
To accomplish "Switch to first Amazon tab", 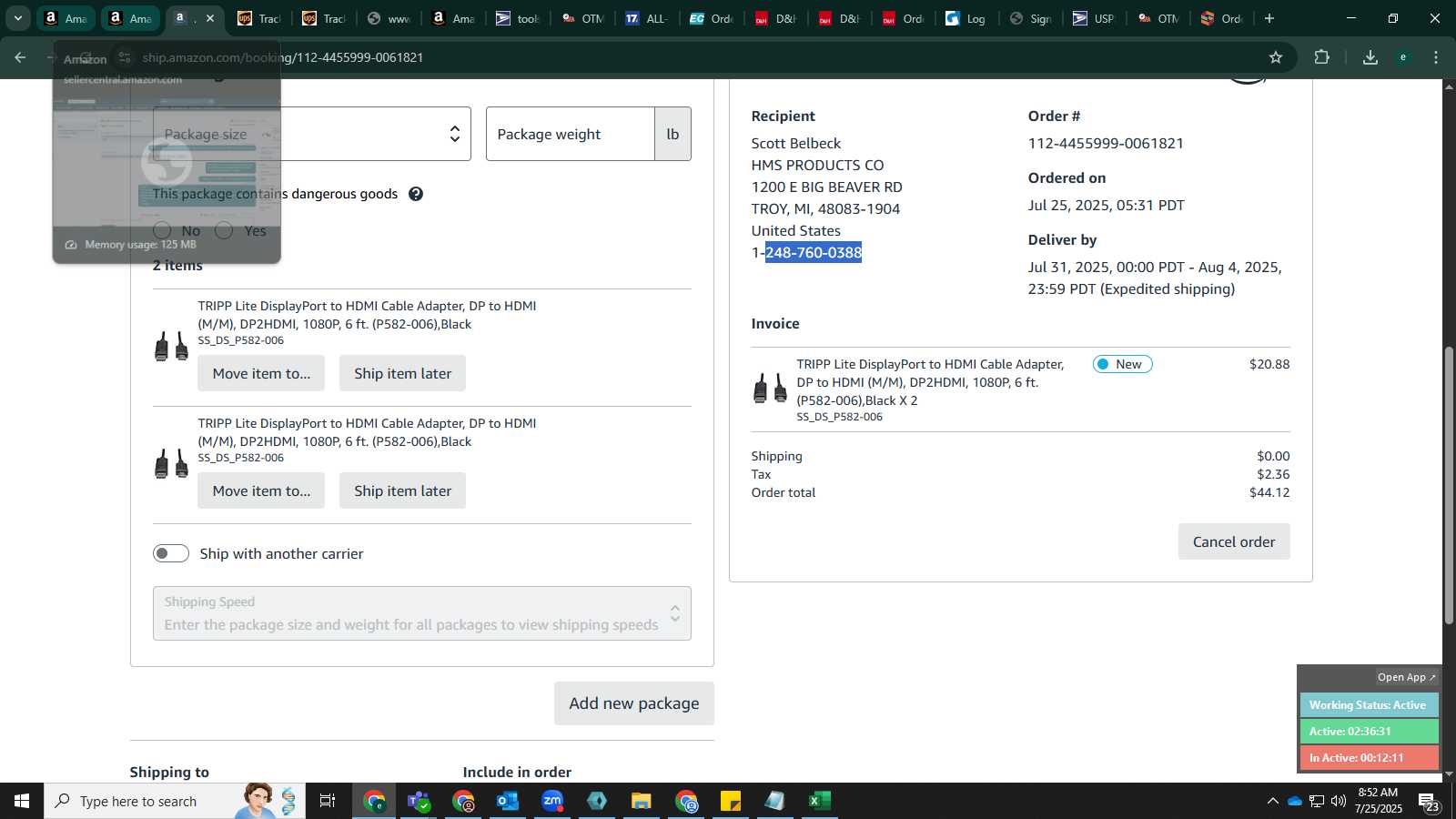I will tap(66, 18).
